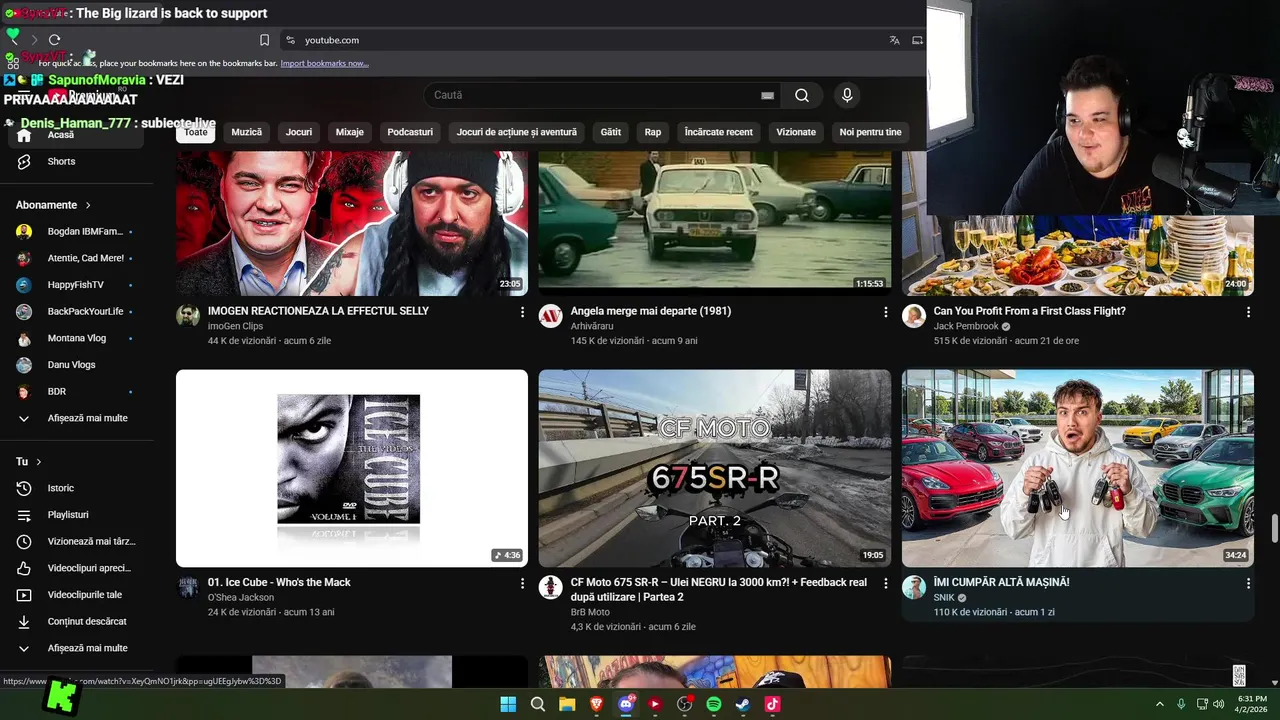The width and height of the screenshot is (1280, 720).
Task: Select the Muzică filter chip
Action: pyautogui.click(x=247, y=132)
